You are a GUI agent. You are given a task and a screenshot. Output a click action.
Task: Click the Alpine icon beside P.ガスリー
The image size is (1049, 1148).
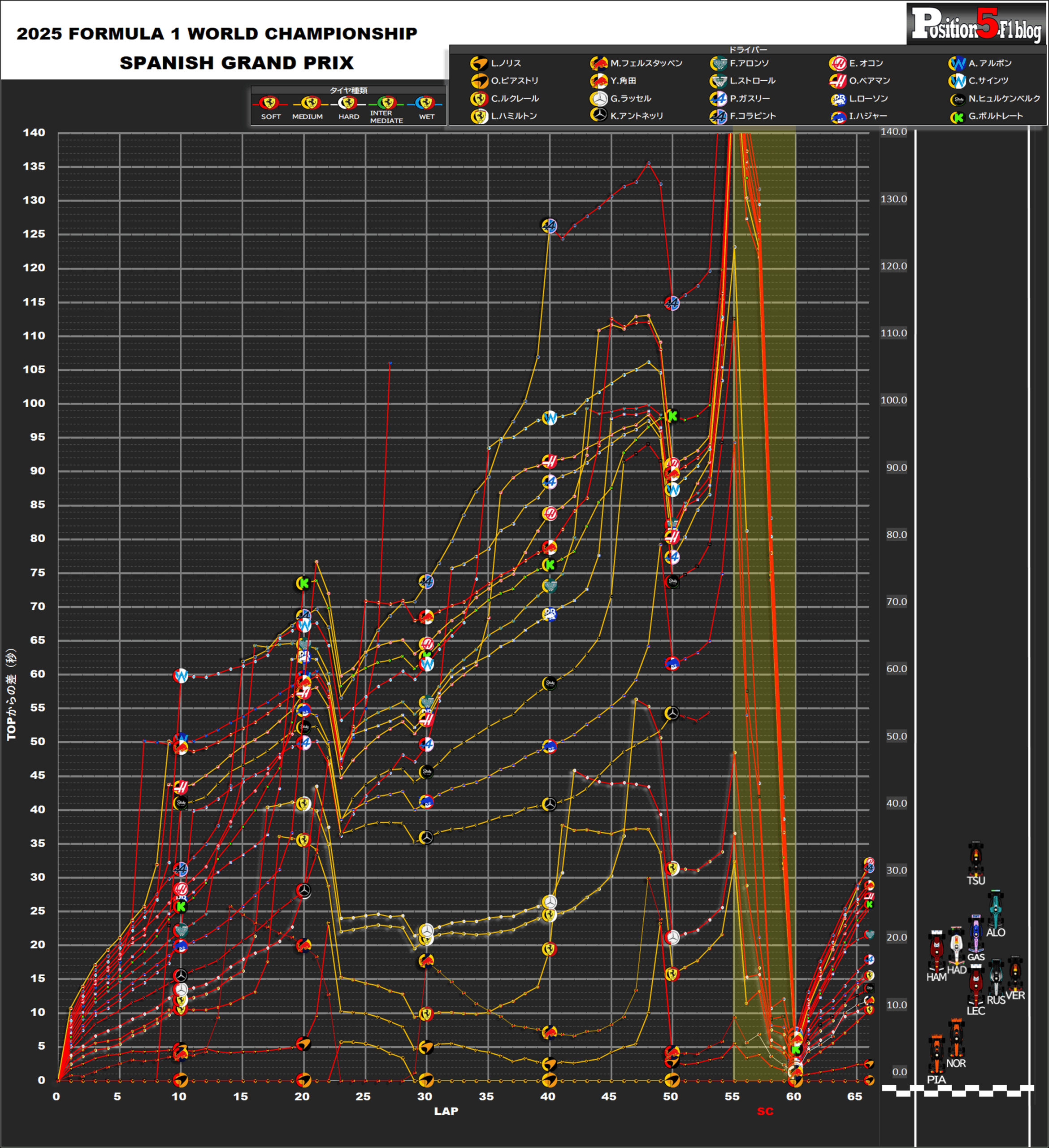tap(719, 99)
